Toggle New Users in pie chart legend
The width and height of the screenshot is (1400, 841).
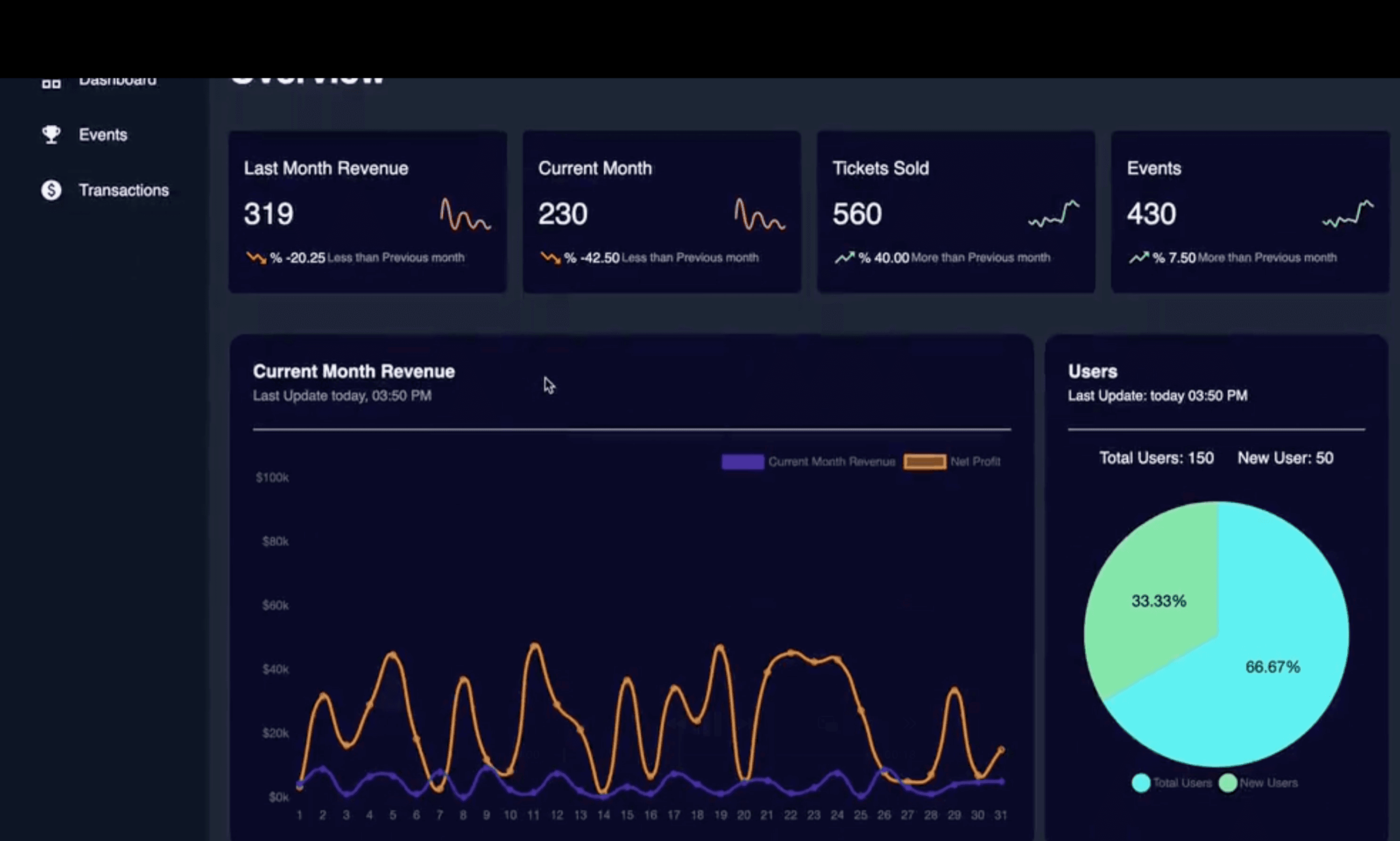[x=1259, y=783]
